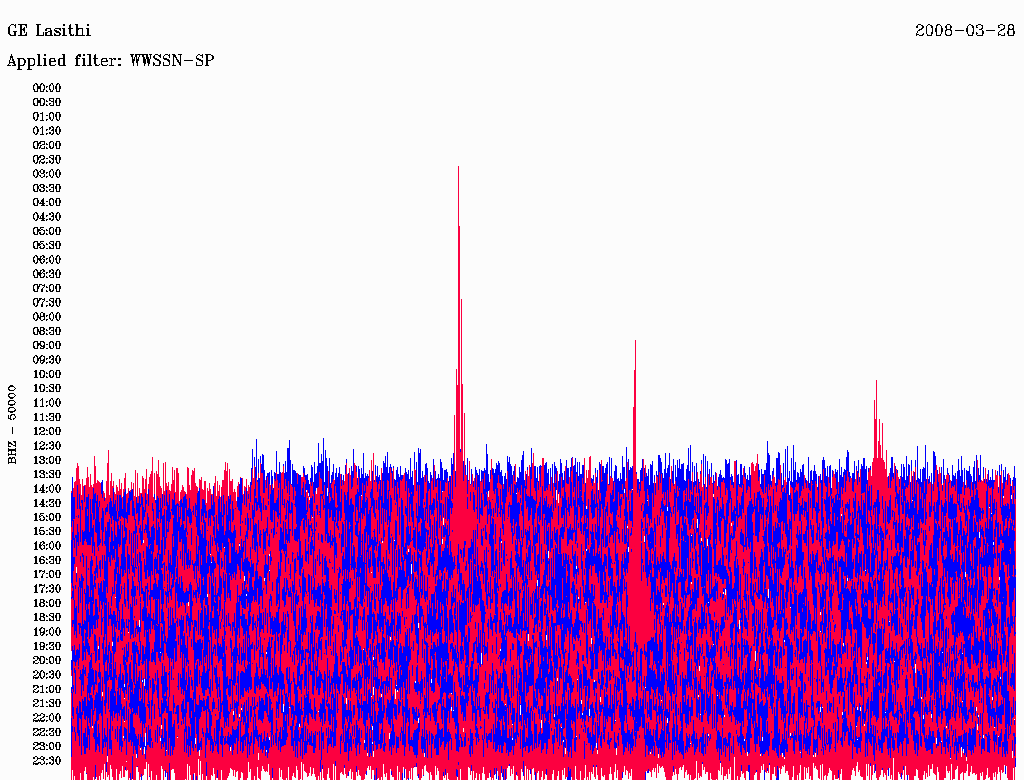This screenshot has height=780, width=1024.
Task: Click the 01:00 time label
Action: click(47, 117)
